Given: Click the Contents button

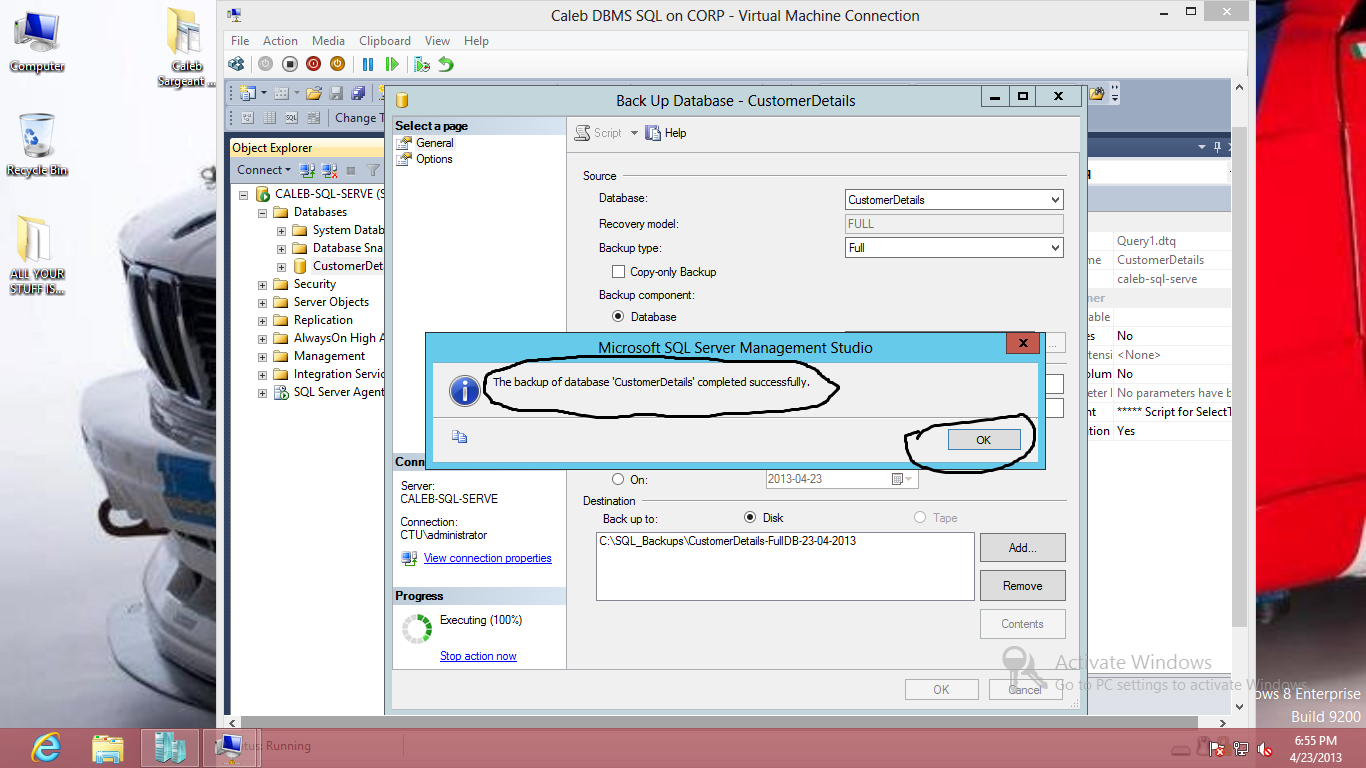Looking at the screenshot, I should tap(1022, 624).
